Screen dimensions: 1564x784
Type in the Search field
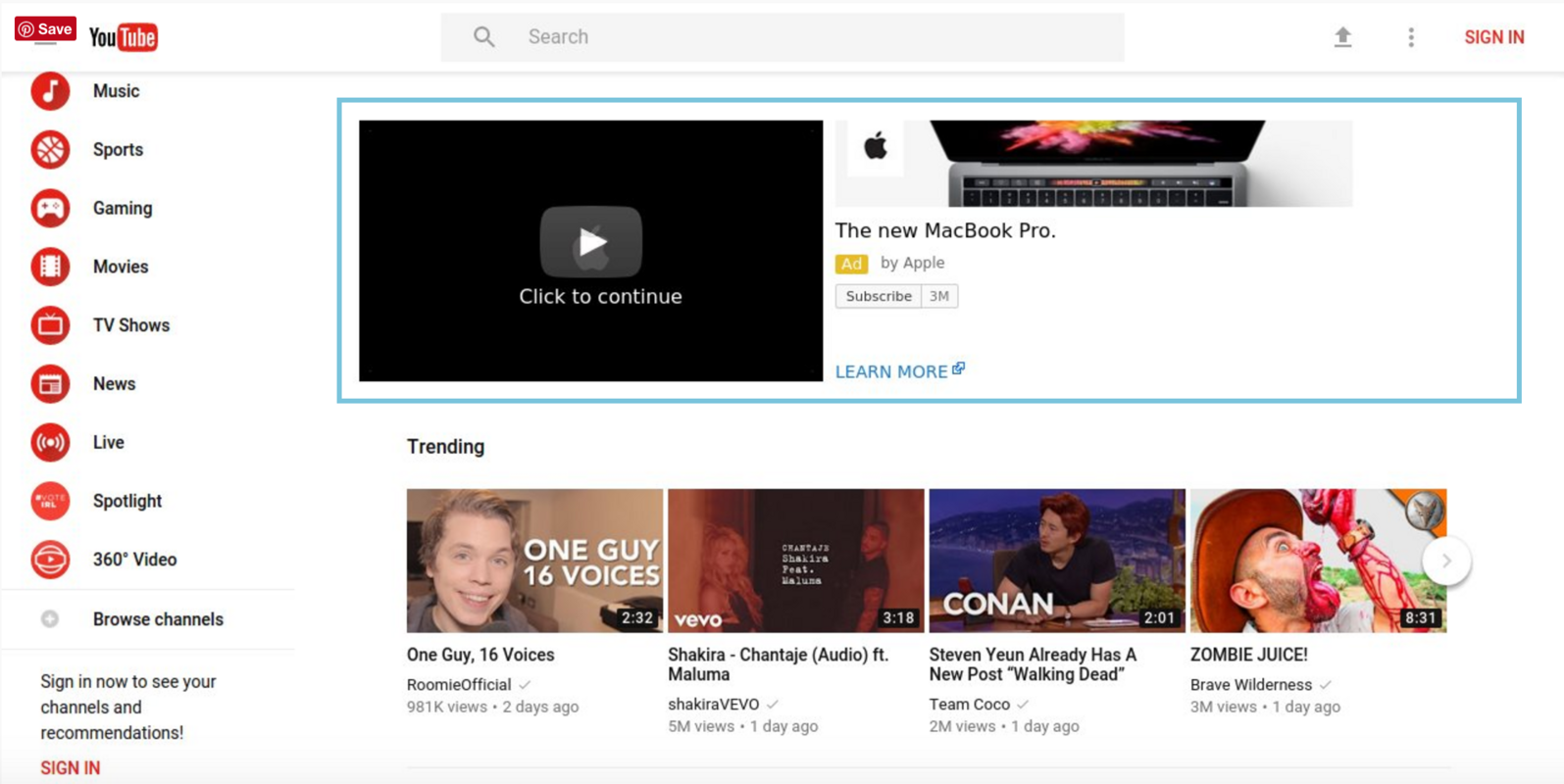pos(782,37)
